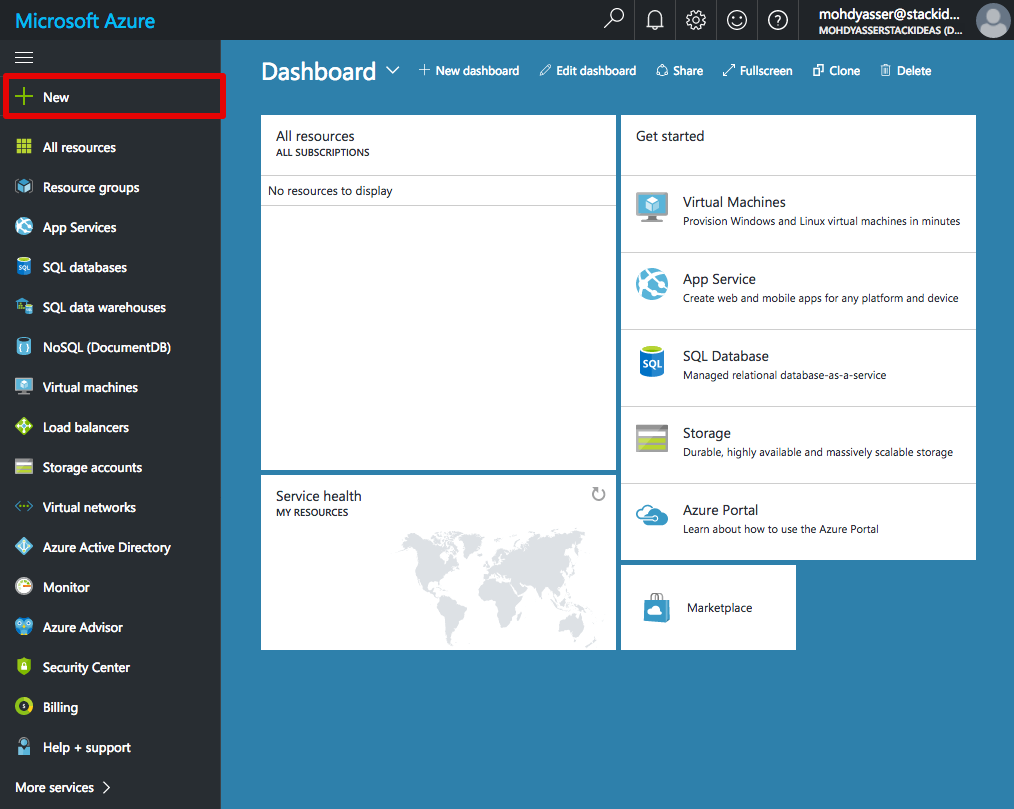Image resolution: width=1014 pixels, height=809 pixels.
Task: Open the Virtual Machines get started link
Action: 798,213
